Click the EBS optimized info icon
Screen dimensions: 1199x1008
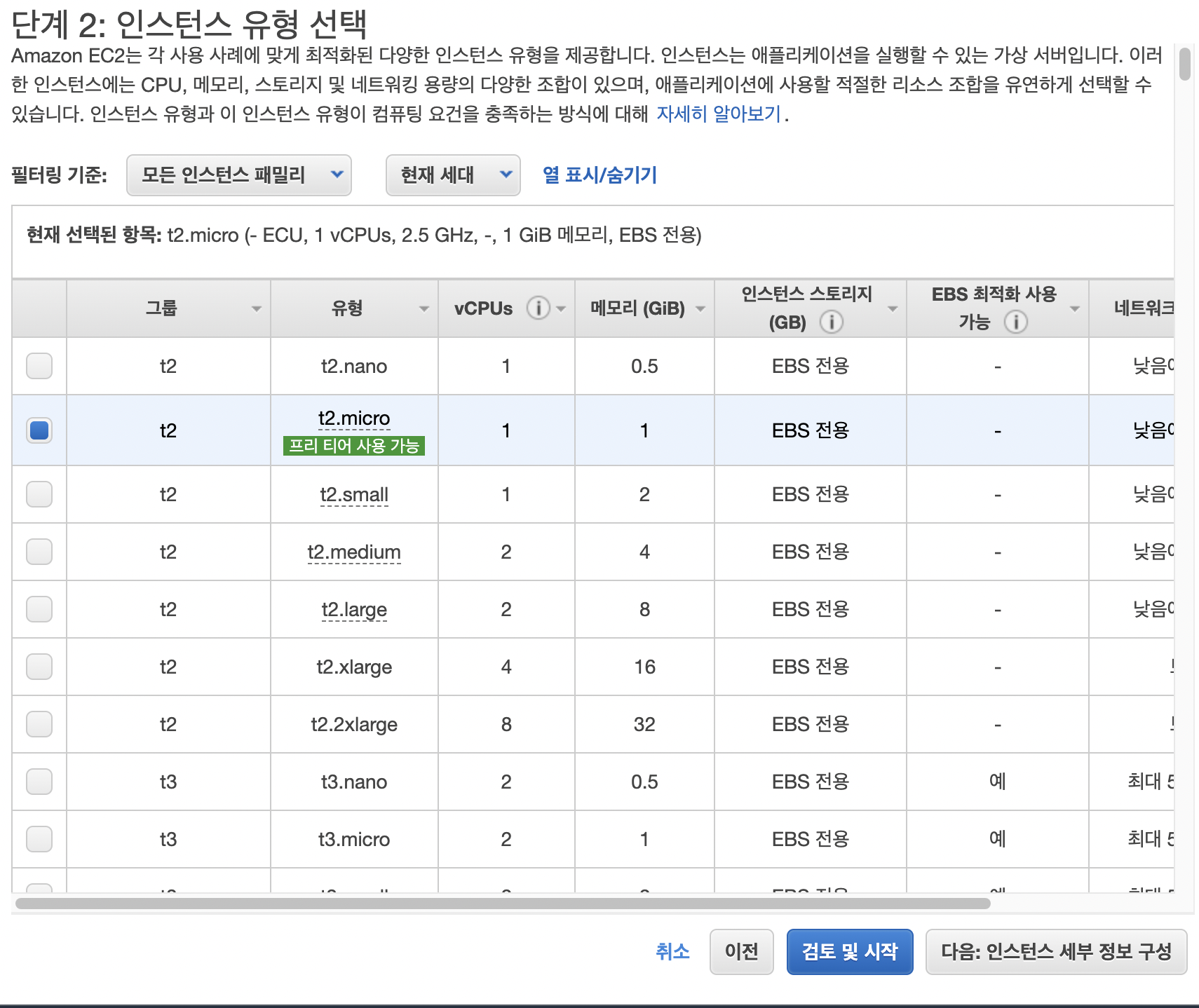(x=1015, y=322)
